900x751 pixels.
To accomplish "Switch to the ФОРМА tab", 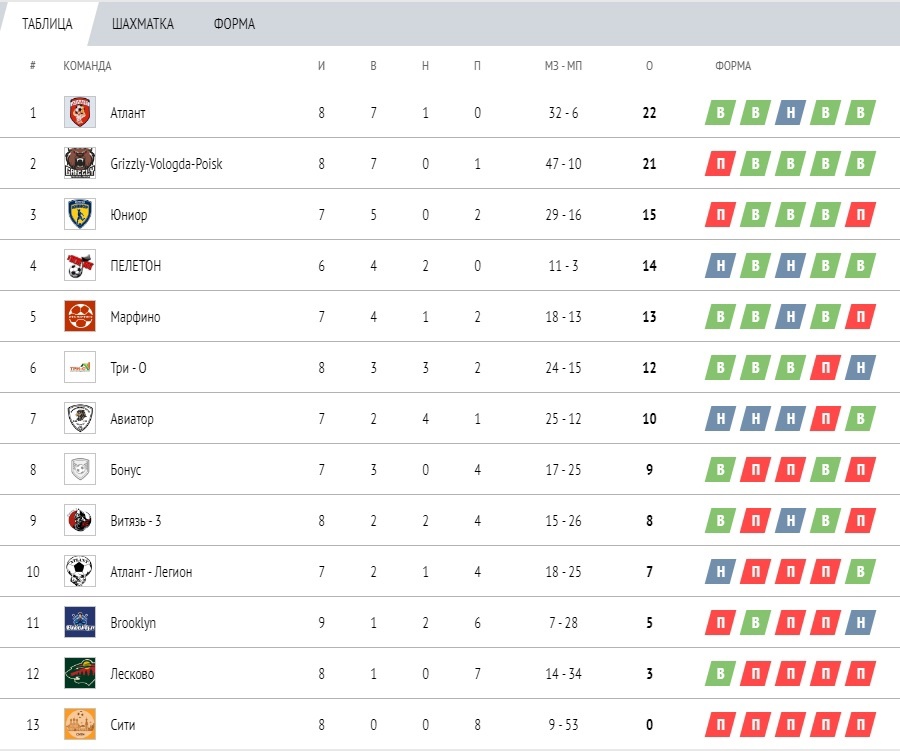I will [x=234, y=24].
